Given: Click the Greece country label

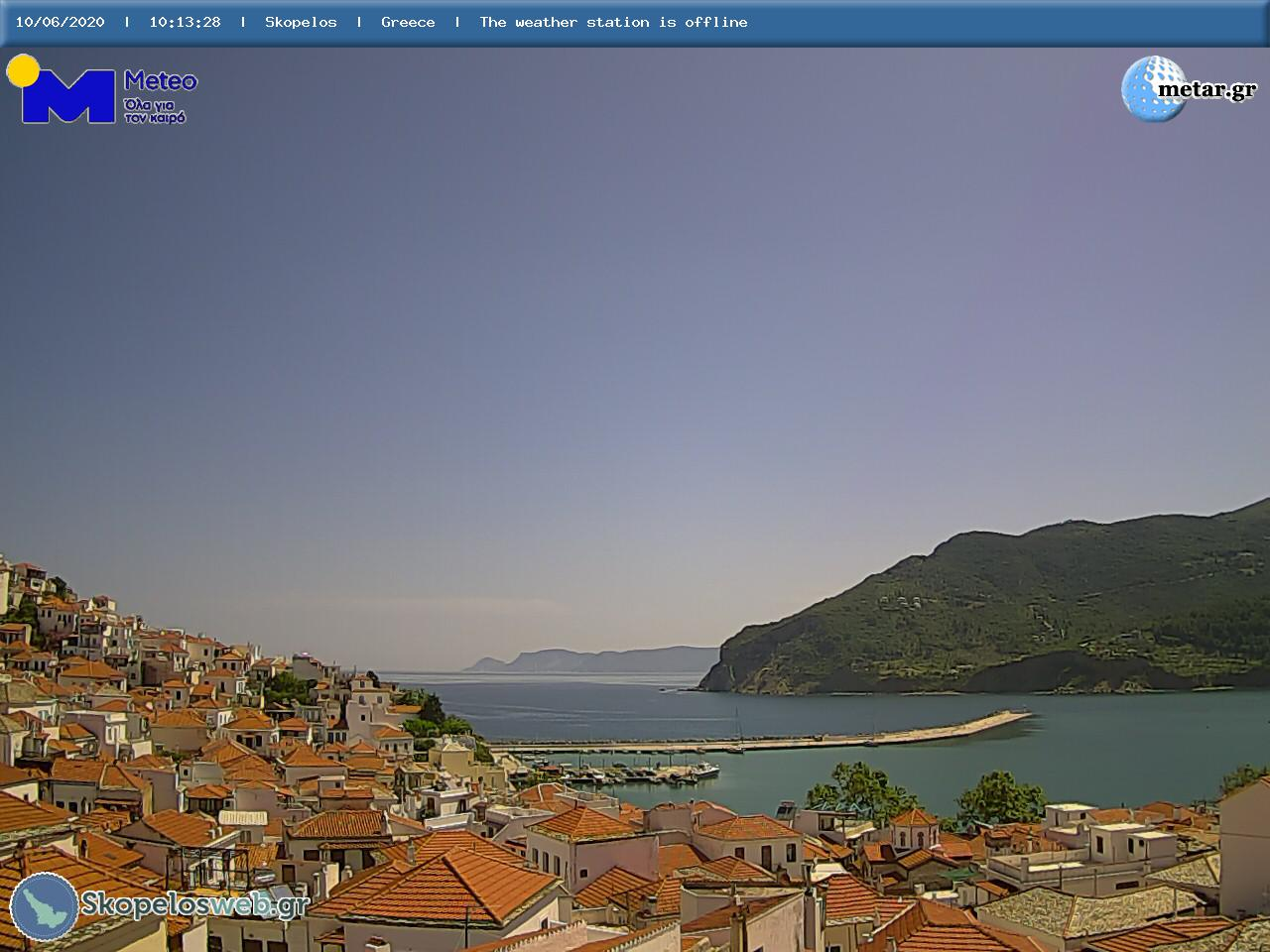Looking at the screenshot, I should tap(408, 22).
